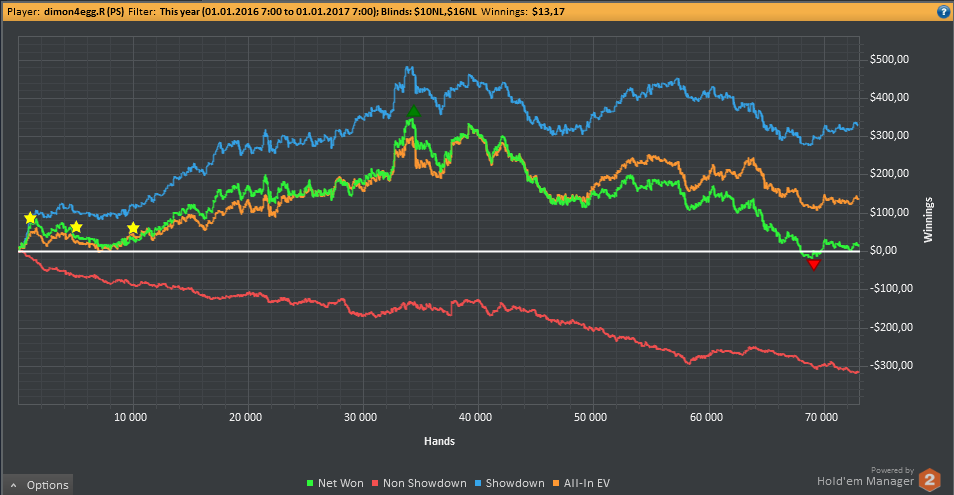954x495 pixels.
Task: Click the -$300,00 axis label
Action: point(891,365)
